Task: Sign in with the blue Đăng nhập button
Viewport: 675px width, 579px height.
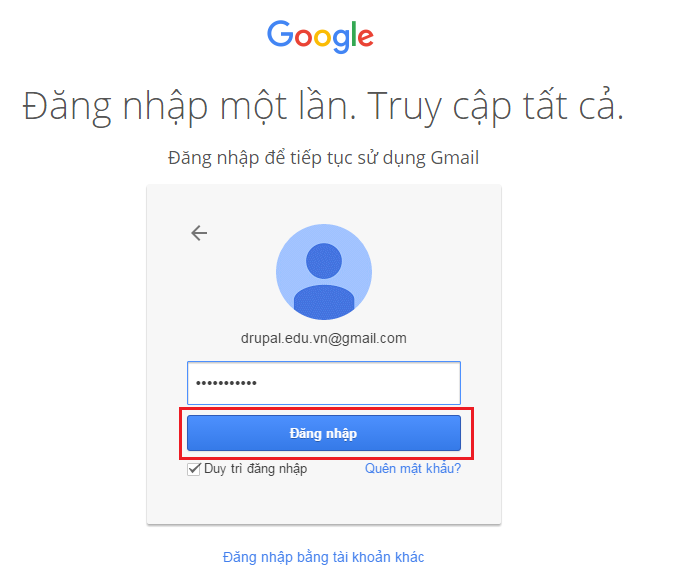Action: click(324, 433)
